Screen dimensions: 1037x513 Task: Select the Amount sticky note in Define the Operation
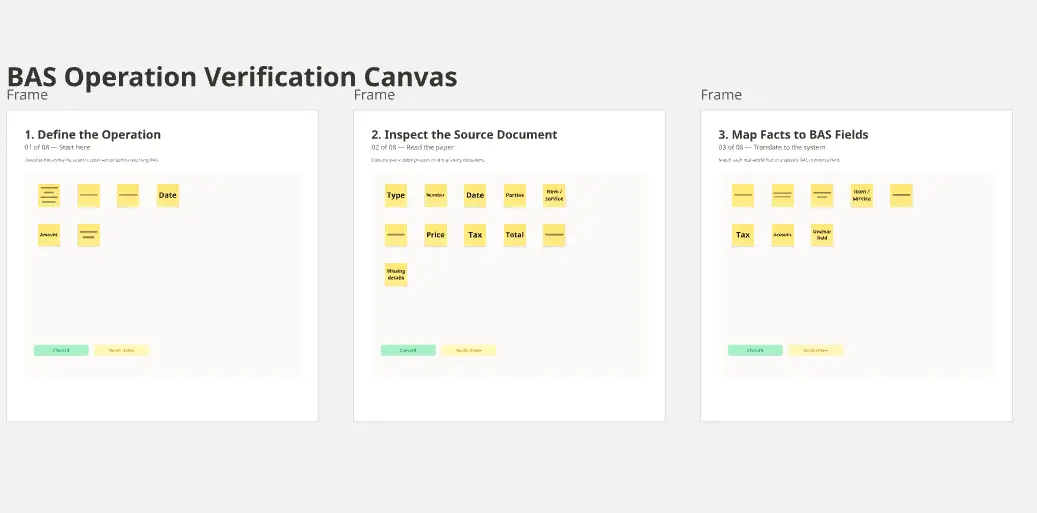coord(49,235)
